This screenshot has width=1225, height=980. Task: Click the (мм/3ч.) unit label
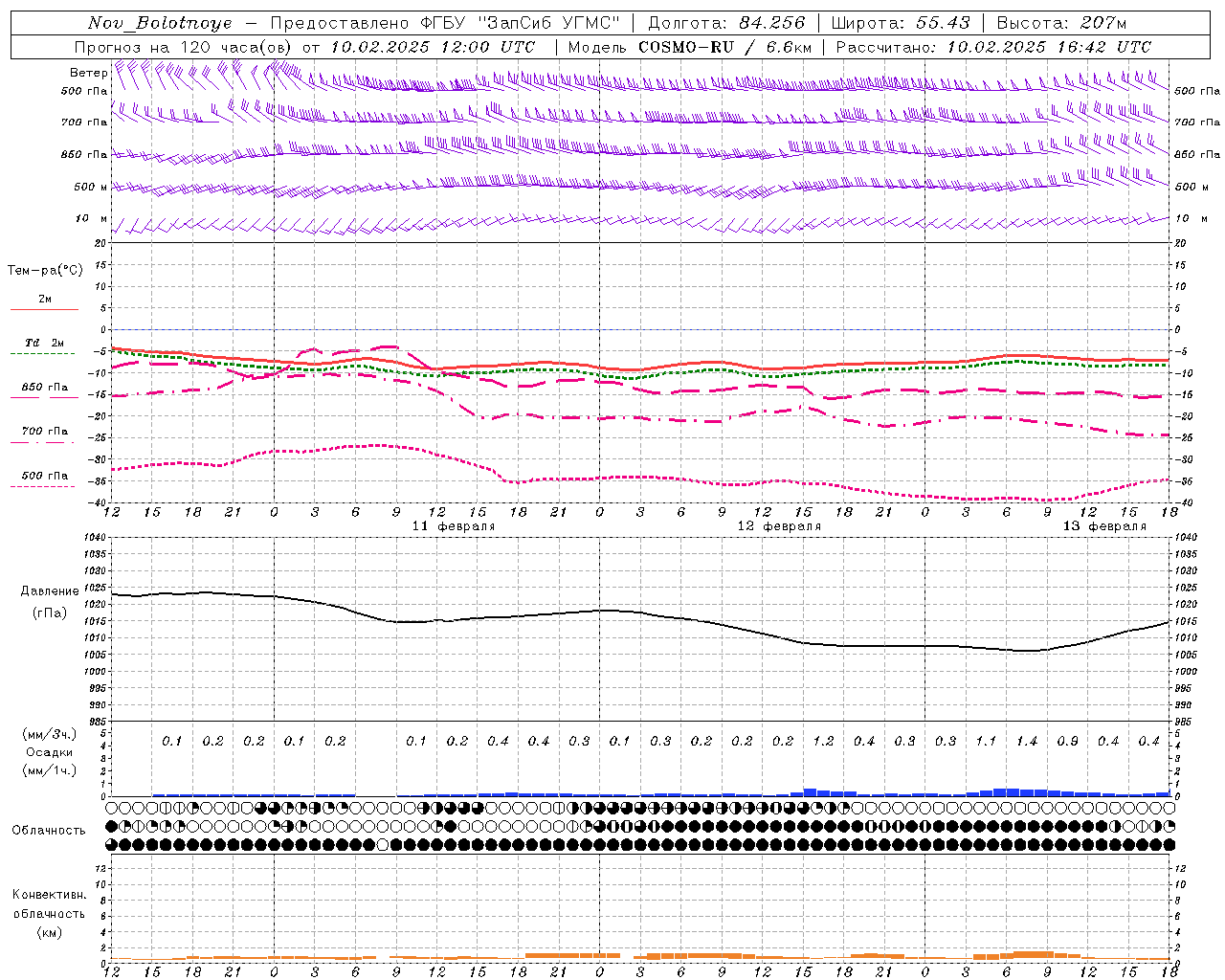(50, 734)
